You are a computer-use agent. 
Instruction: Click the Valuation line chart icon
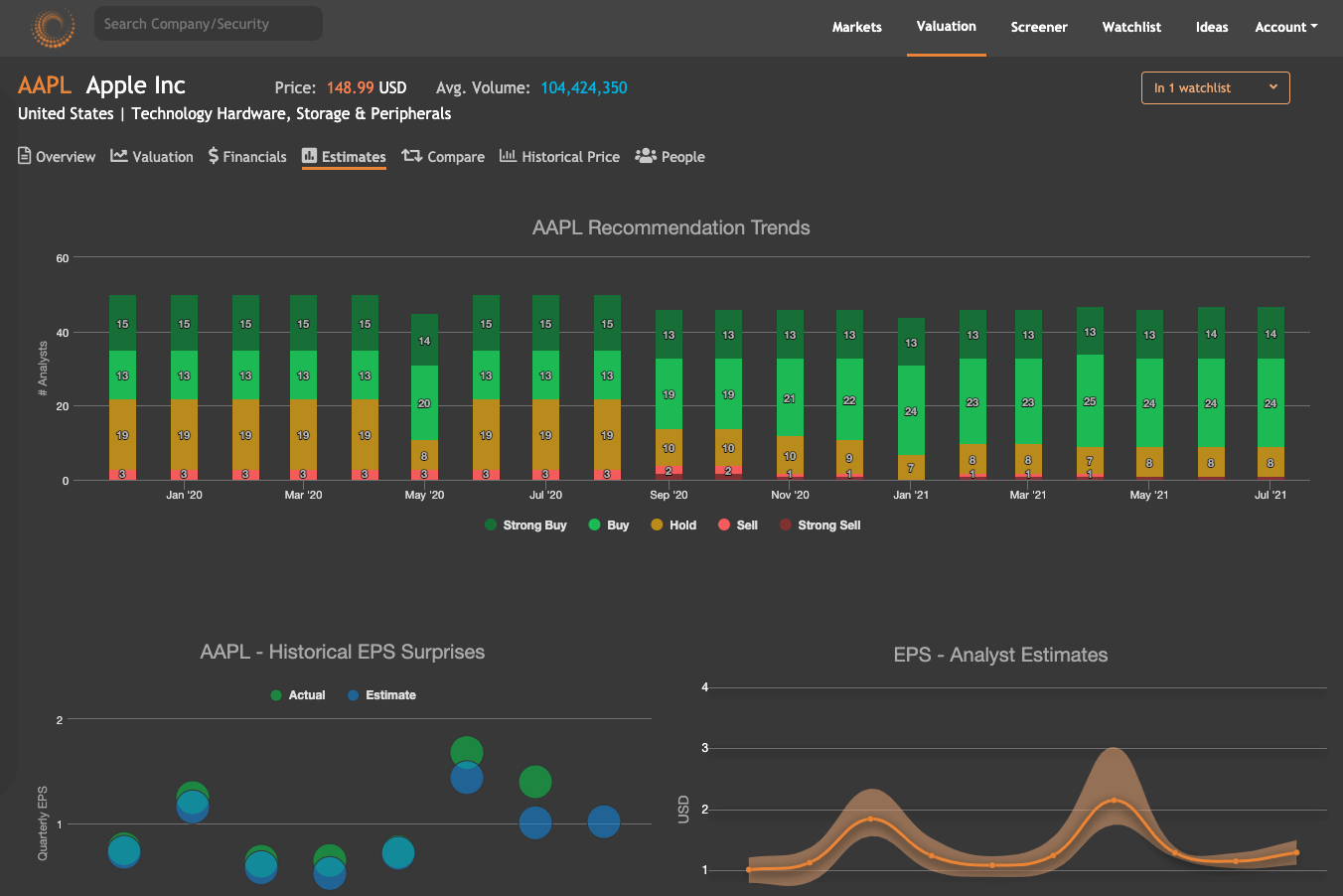[x=119, y=156]
